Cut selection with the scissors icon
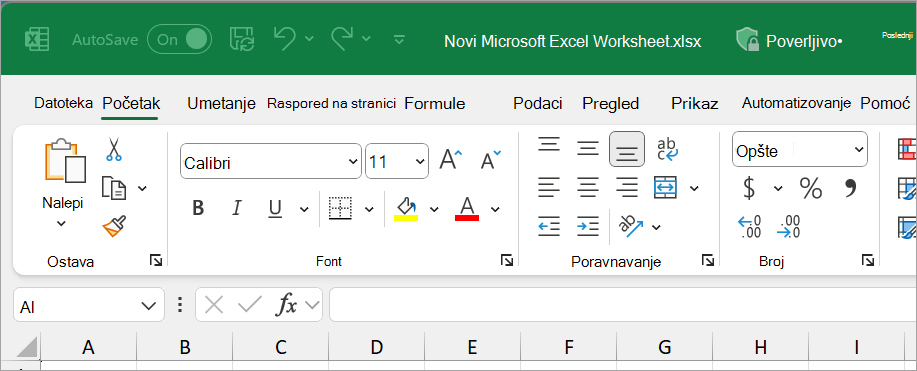This screenshot has height=371, width=917. pos(113,149)
